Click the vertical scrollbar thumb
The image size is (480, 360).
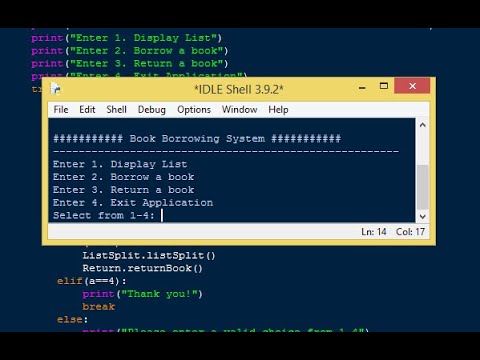coord(423,187)
